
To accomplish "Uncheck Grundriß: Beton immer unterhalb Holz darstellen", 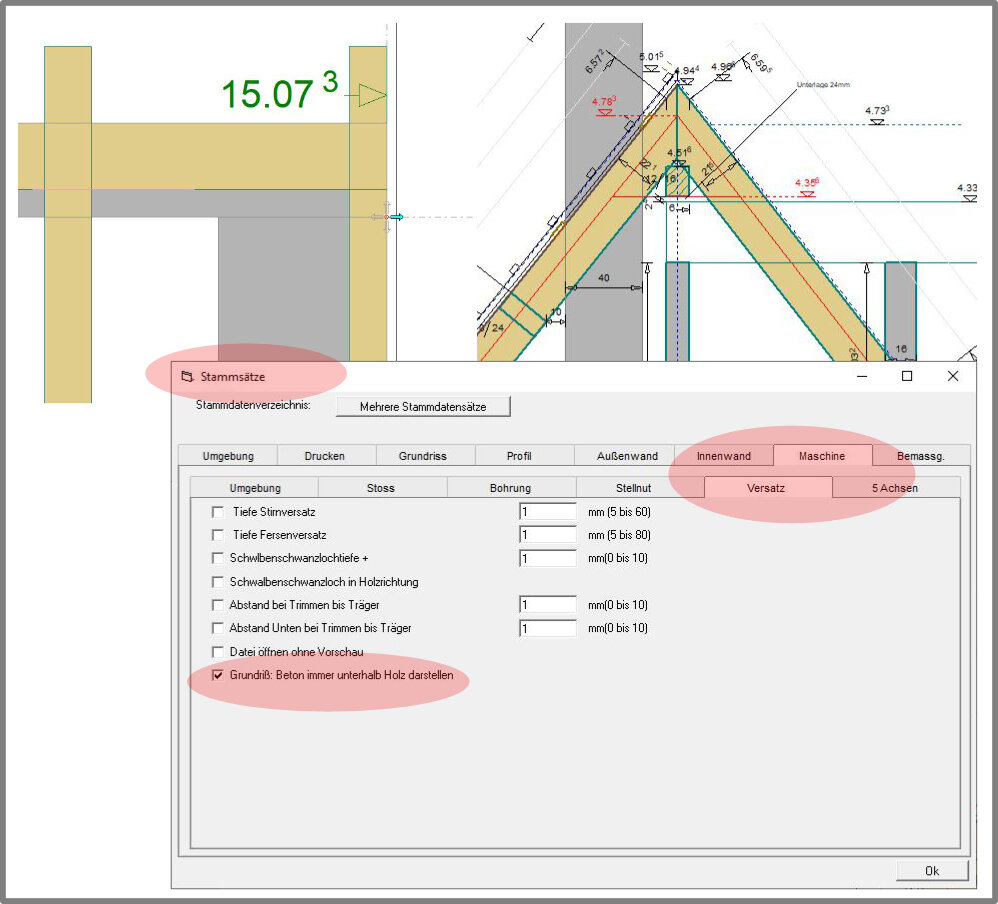I will pos(218,676).
